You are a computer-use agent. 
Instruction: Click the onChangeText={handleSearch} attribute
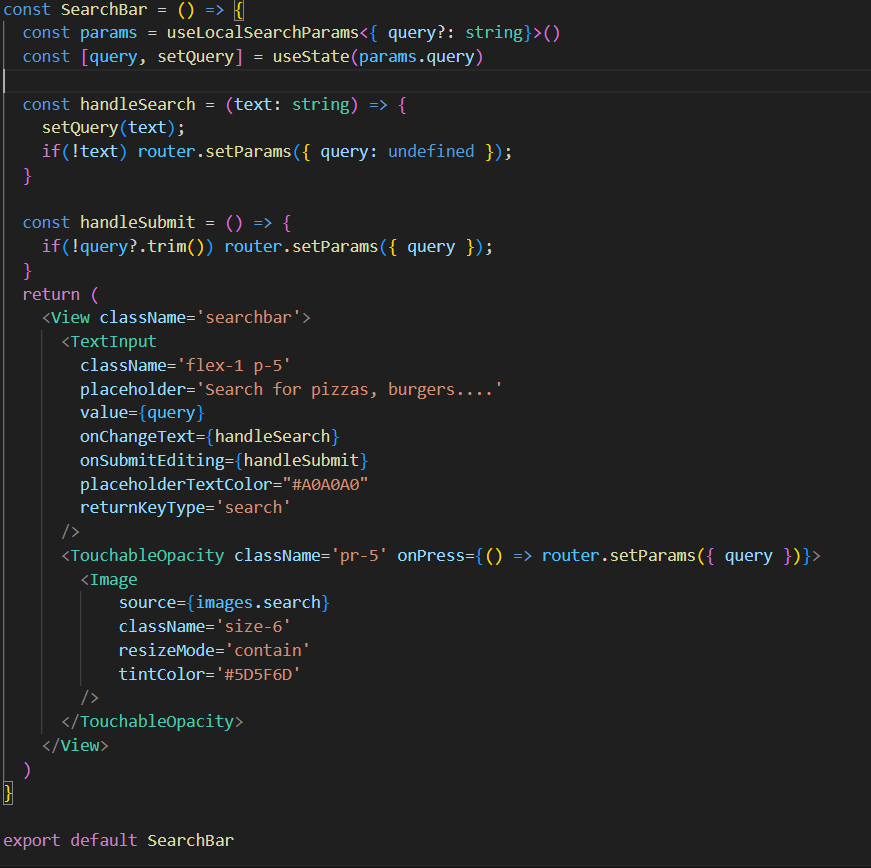click(210, 436)
